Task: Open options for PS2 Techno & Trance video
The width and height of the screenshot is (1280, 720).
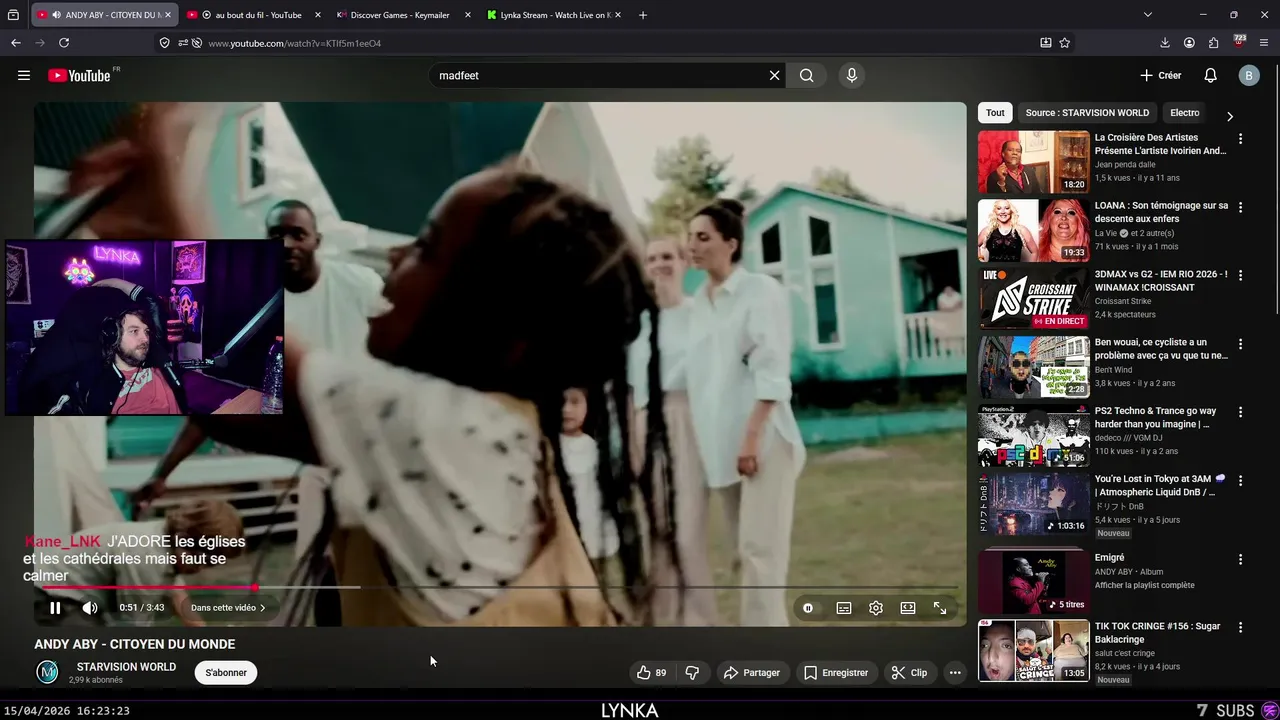Action: tap(1241, 411)
